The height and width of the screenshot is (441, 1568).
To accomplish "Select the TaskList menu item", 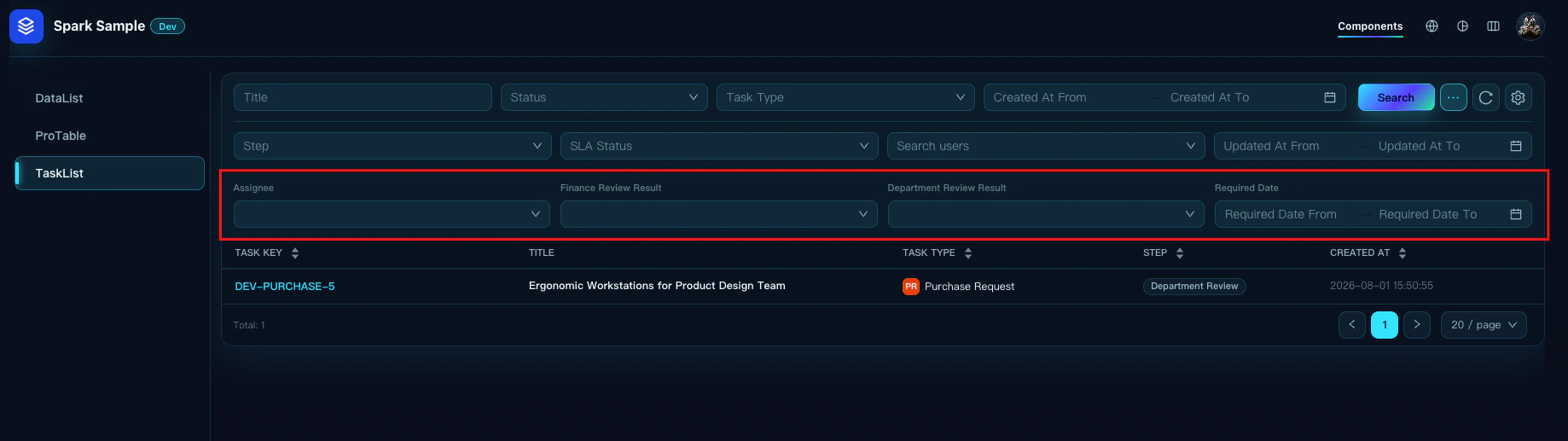I will (109, 173).
